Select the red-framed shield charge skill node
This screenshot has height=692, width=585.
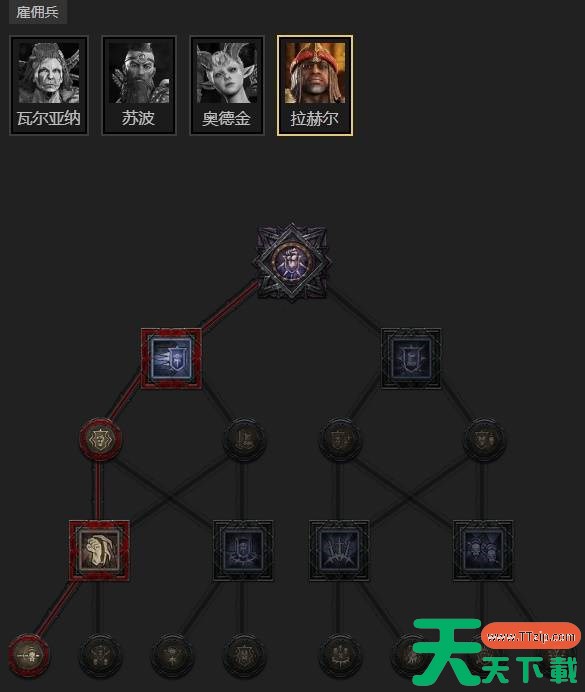point(171,358)
